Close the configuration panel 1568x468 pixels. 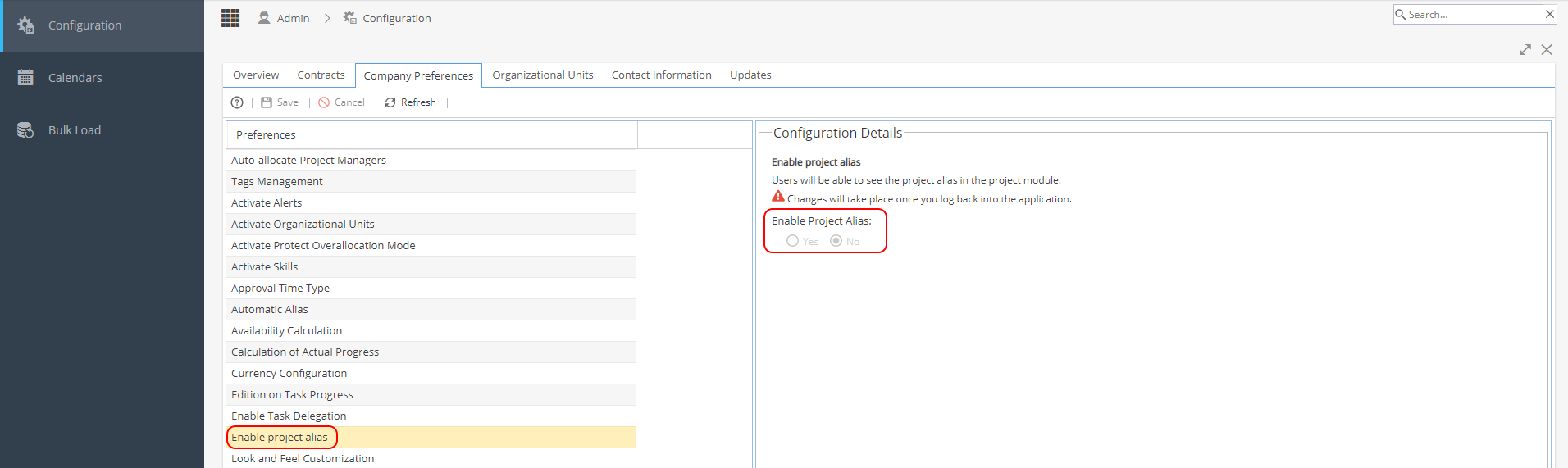pyautogui.click(x=1547, y=50)
